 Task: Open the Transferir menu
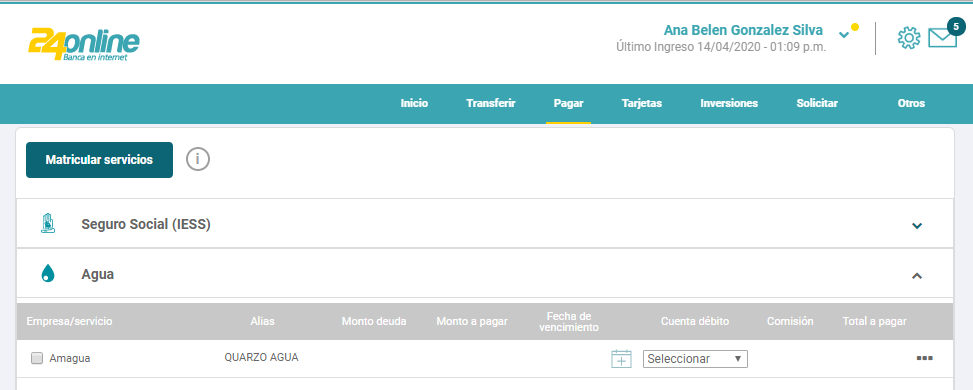491,103
